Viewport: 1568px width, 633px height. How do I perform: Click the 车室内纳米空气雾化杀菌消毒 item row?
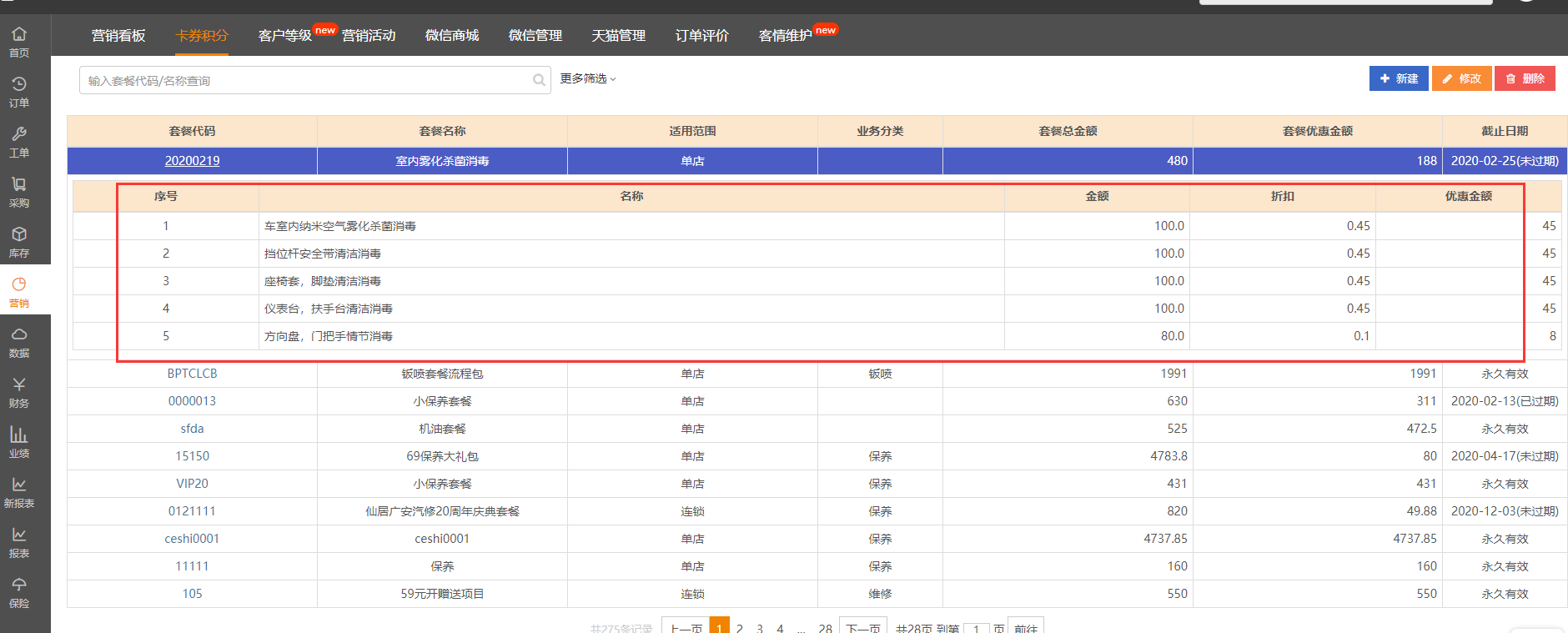(x=817, y=226)
